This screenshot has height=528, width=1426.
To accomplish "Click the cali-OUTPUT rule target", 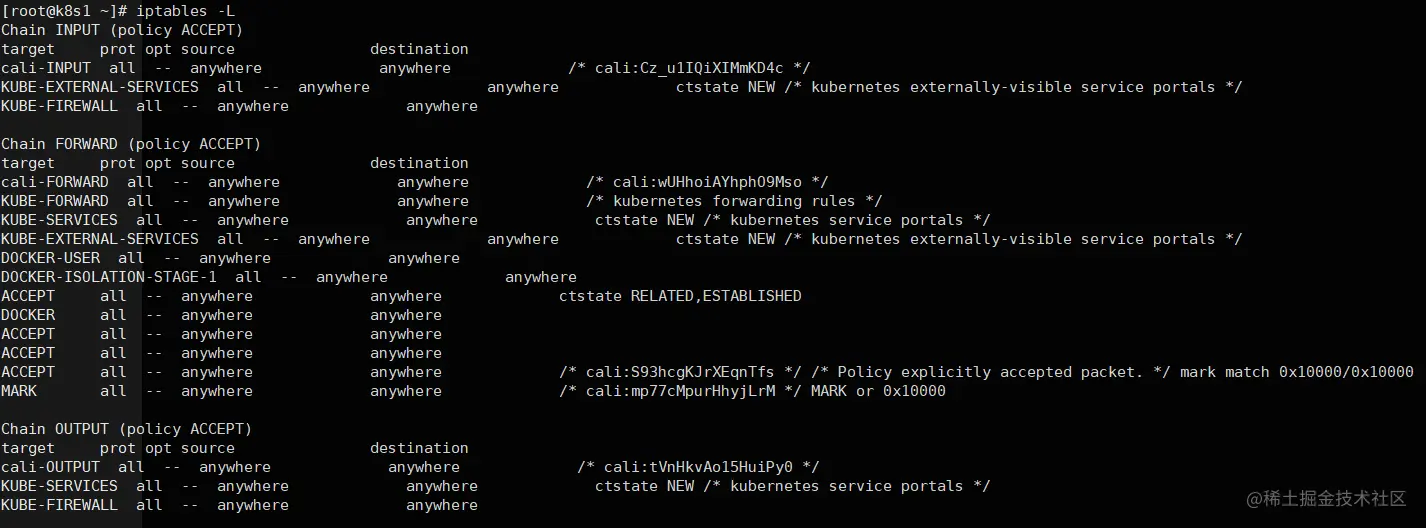I will pyautogui.click(x=50, y=467).
